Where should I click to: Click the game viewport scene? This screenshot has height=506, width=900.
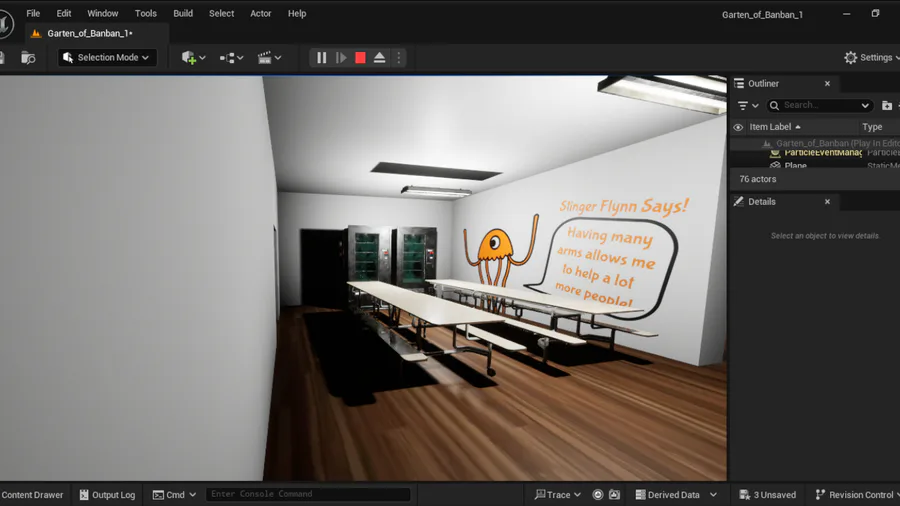point(363,278)
